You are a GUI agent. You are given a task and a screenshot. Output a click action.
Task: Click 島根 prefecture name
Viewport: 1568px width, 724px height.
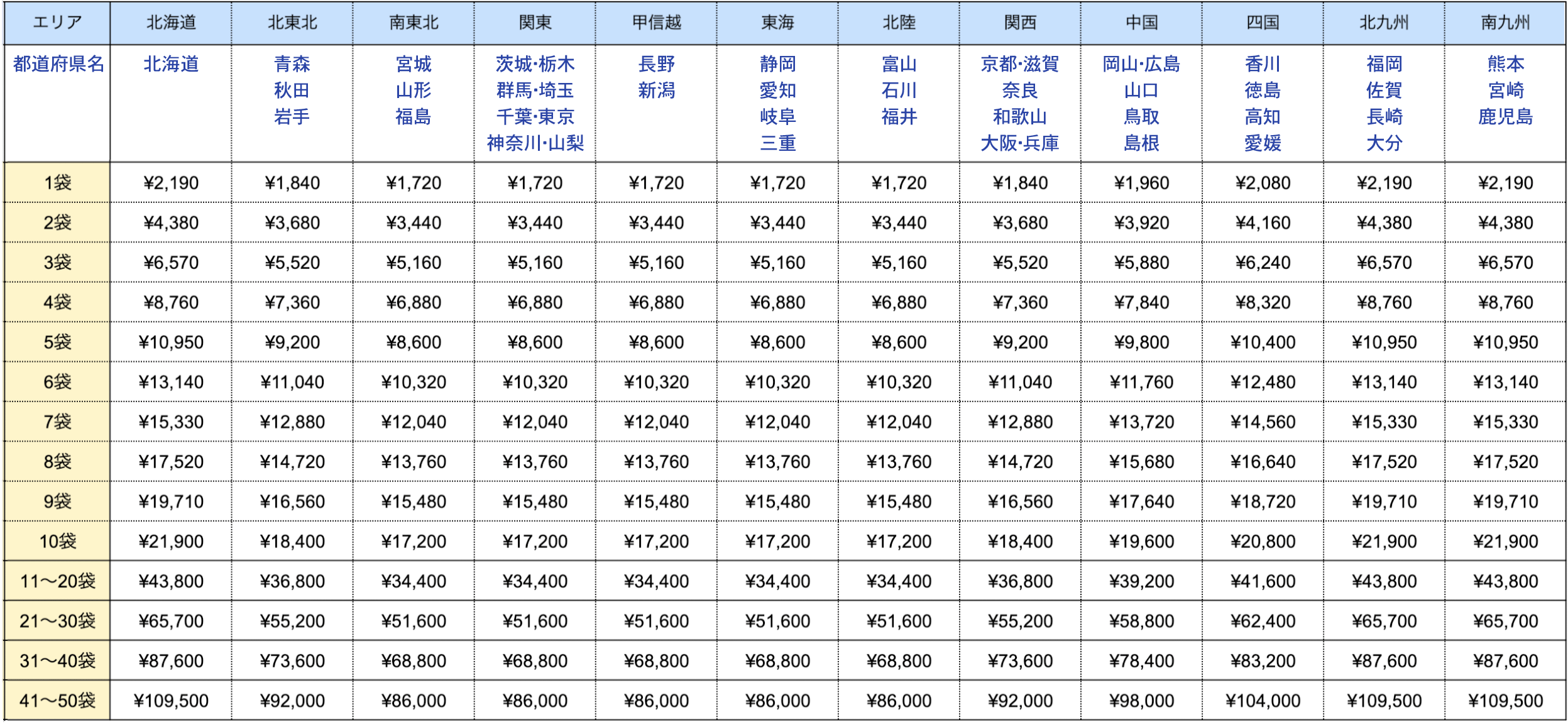coord(1141,143)
